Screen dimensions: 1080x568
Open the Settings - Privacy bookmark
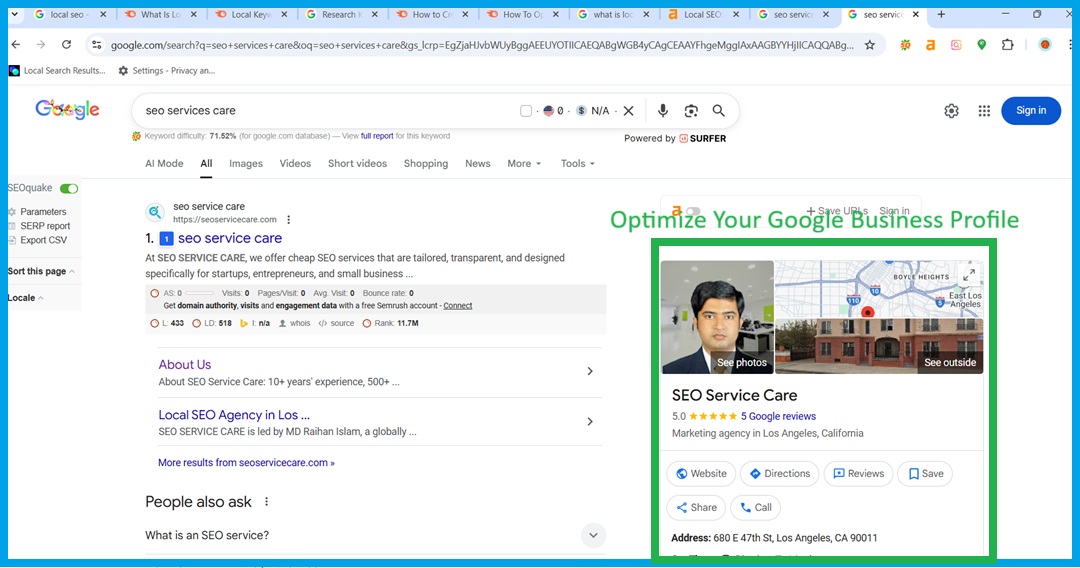pos(167,70)
